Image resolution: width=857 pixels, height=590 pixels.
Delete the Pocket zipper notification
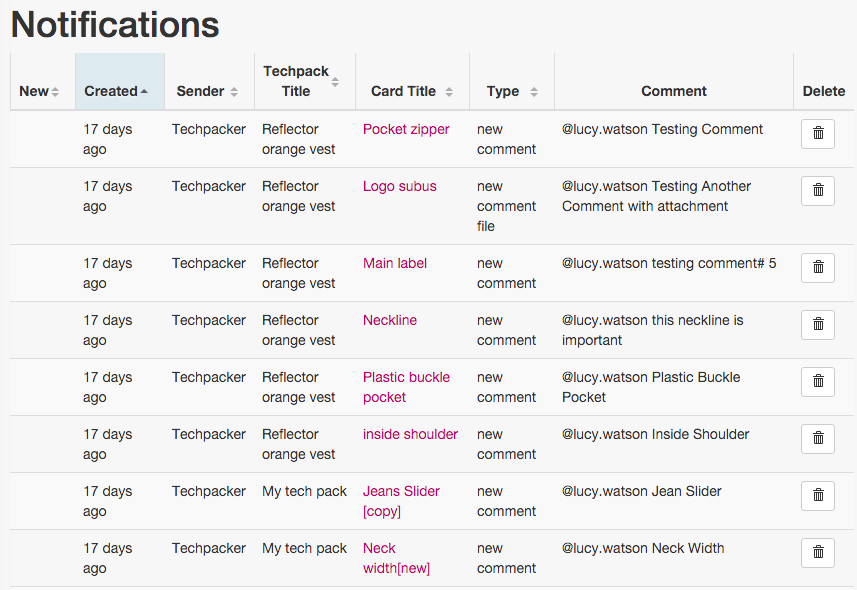(818, 133)
